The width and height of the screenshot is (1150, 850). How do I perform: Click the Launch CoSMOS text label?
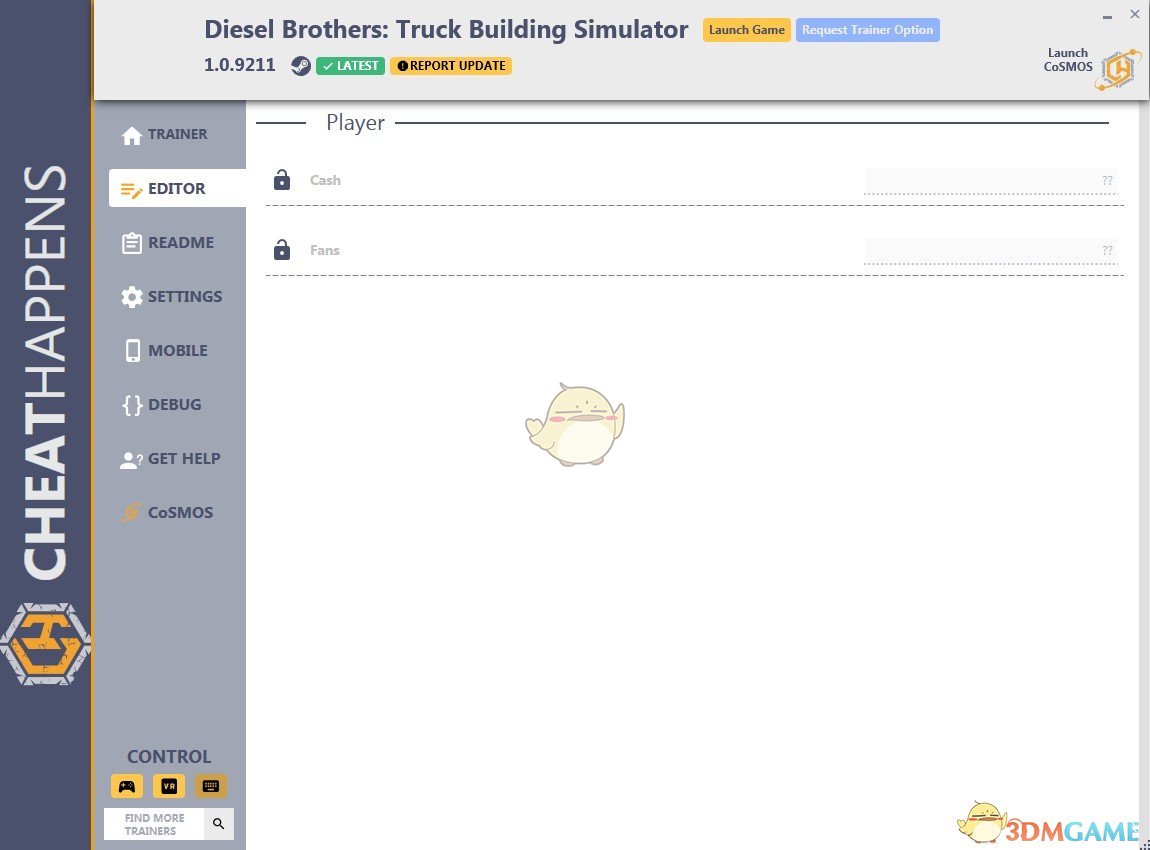[x=1068, y=59]
